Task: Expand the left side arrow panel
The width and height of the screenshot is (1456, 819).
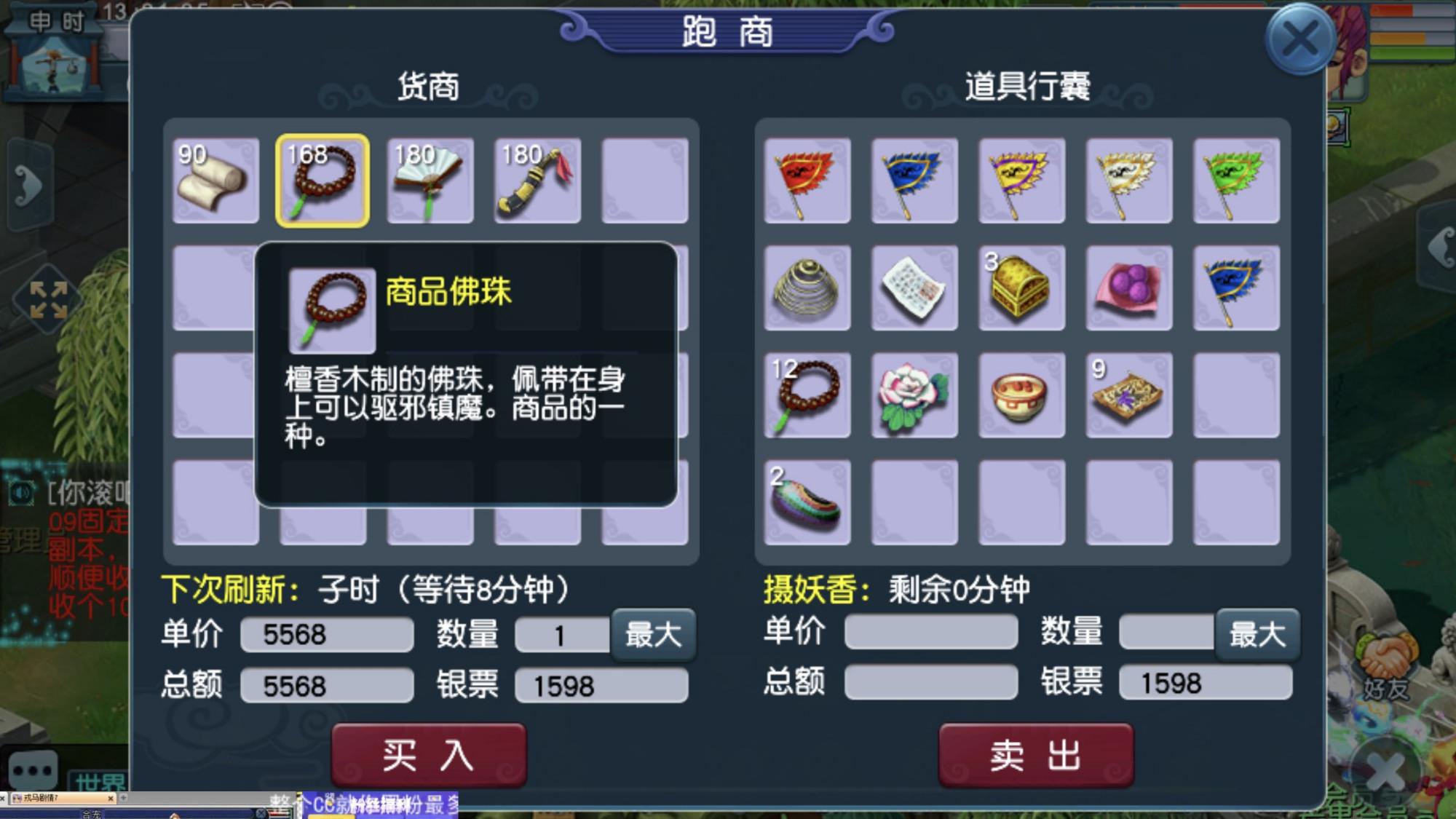Action: tap(29, 185)
